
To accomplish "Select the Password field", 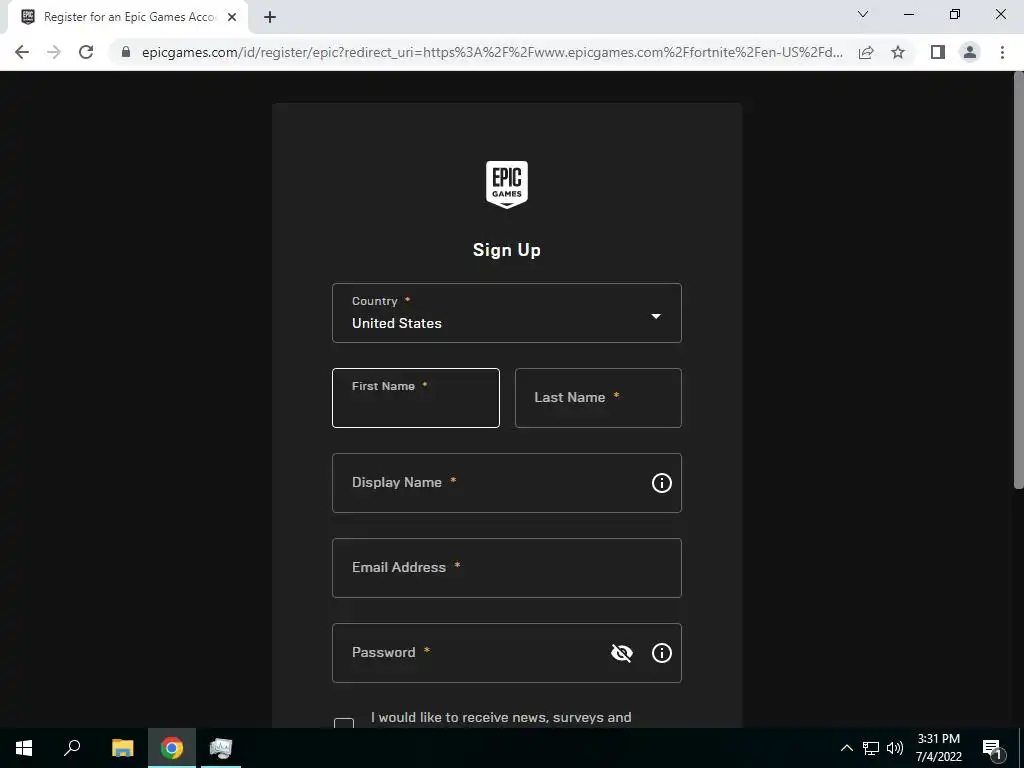I will (507, 652).
